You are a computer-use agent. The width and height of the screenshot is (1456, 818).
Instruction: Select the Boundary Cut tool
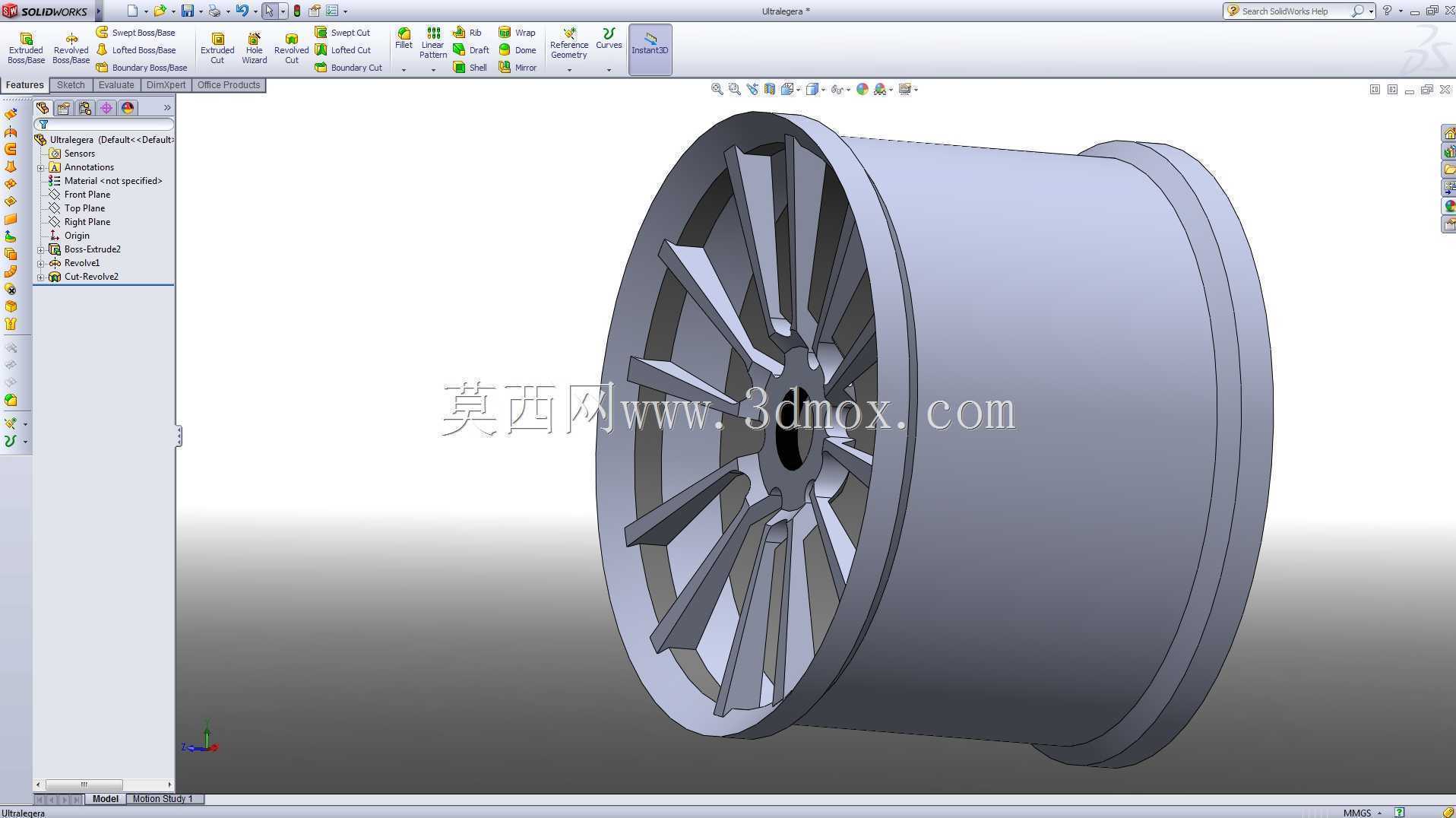click(x=348, y=68)
